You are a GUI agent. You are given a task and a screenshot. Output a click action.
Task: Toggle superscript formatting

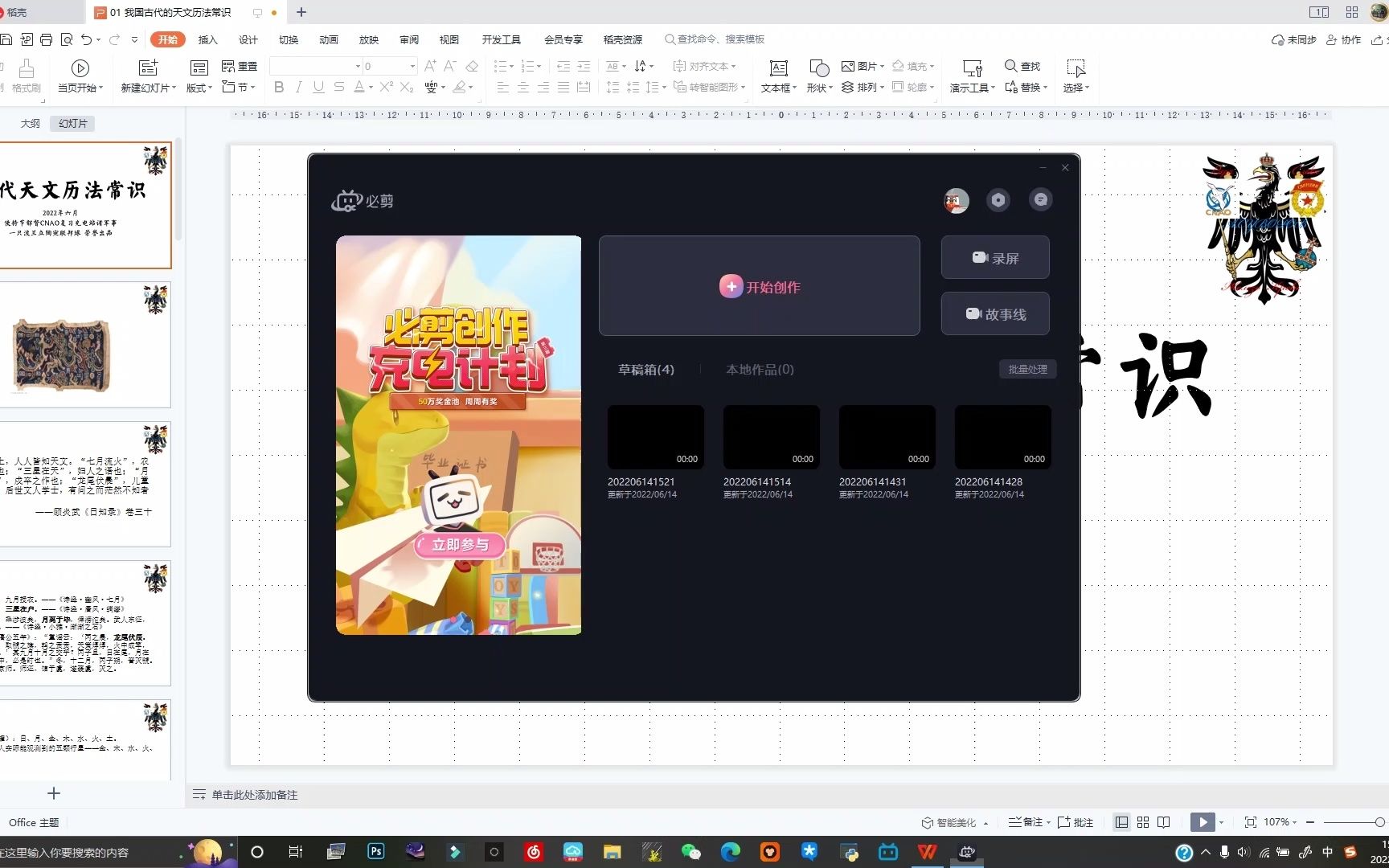387,87
